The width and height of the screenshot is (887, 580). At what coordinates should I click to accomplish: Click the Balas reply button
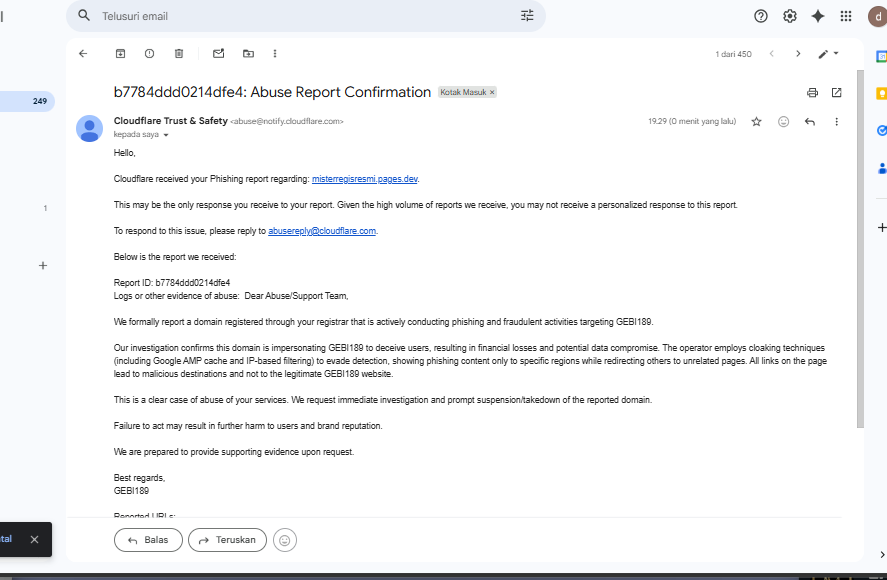pos(148,540)
